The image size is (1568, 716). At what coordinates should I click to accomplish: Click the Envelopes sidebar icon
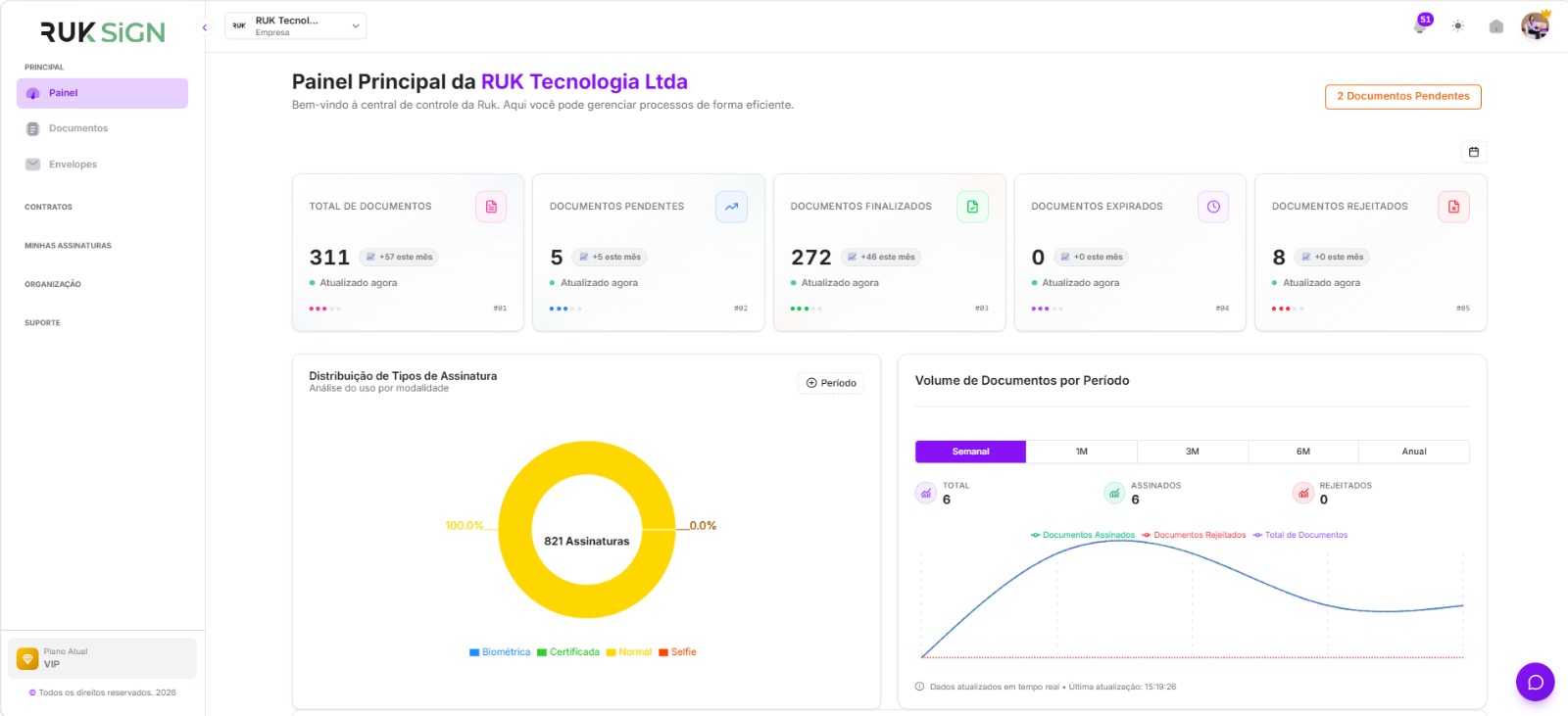pos(32,165)
